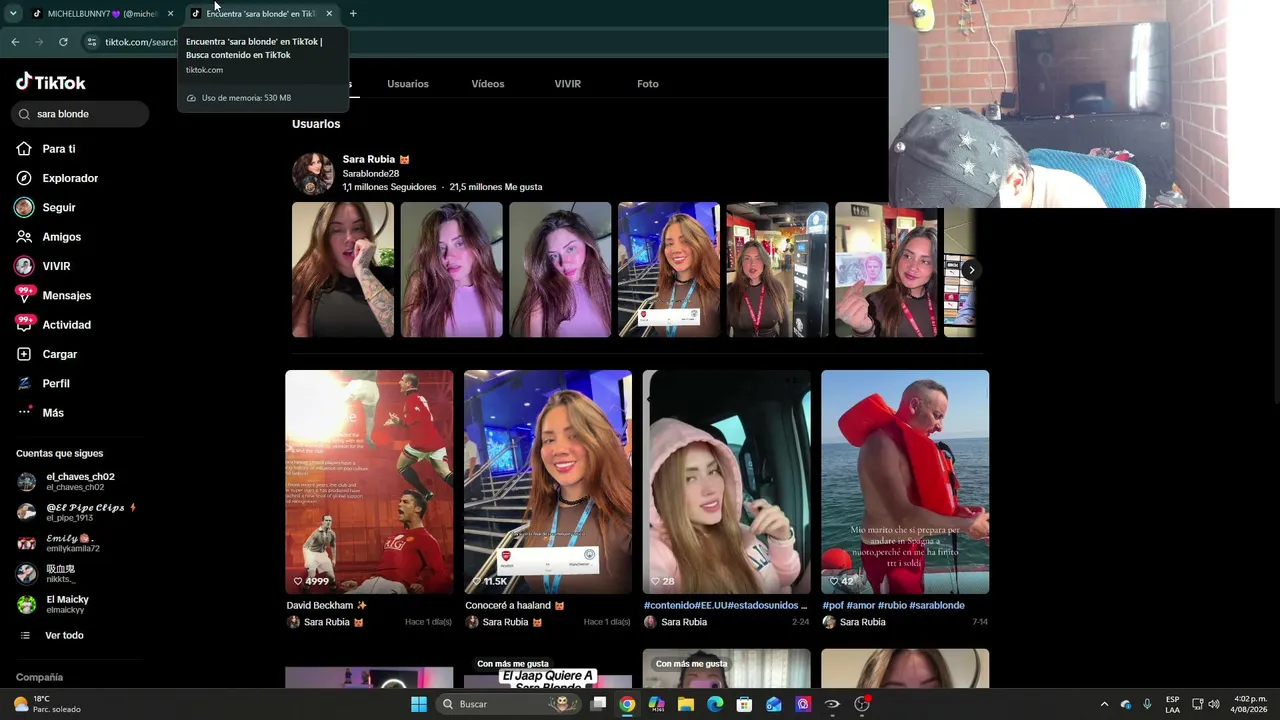This screenshot has width=1280, height=720.
Task: Switch to the VIVIR results tab
Action: [568, 84]
